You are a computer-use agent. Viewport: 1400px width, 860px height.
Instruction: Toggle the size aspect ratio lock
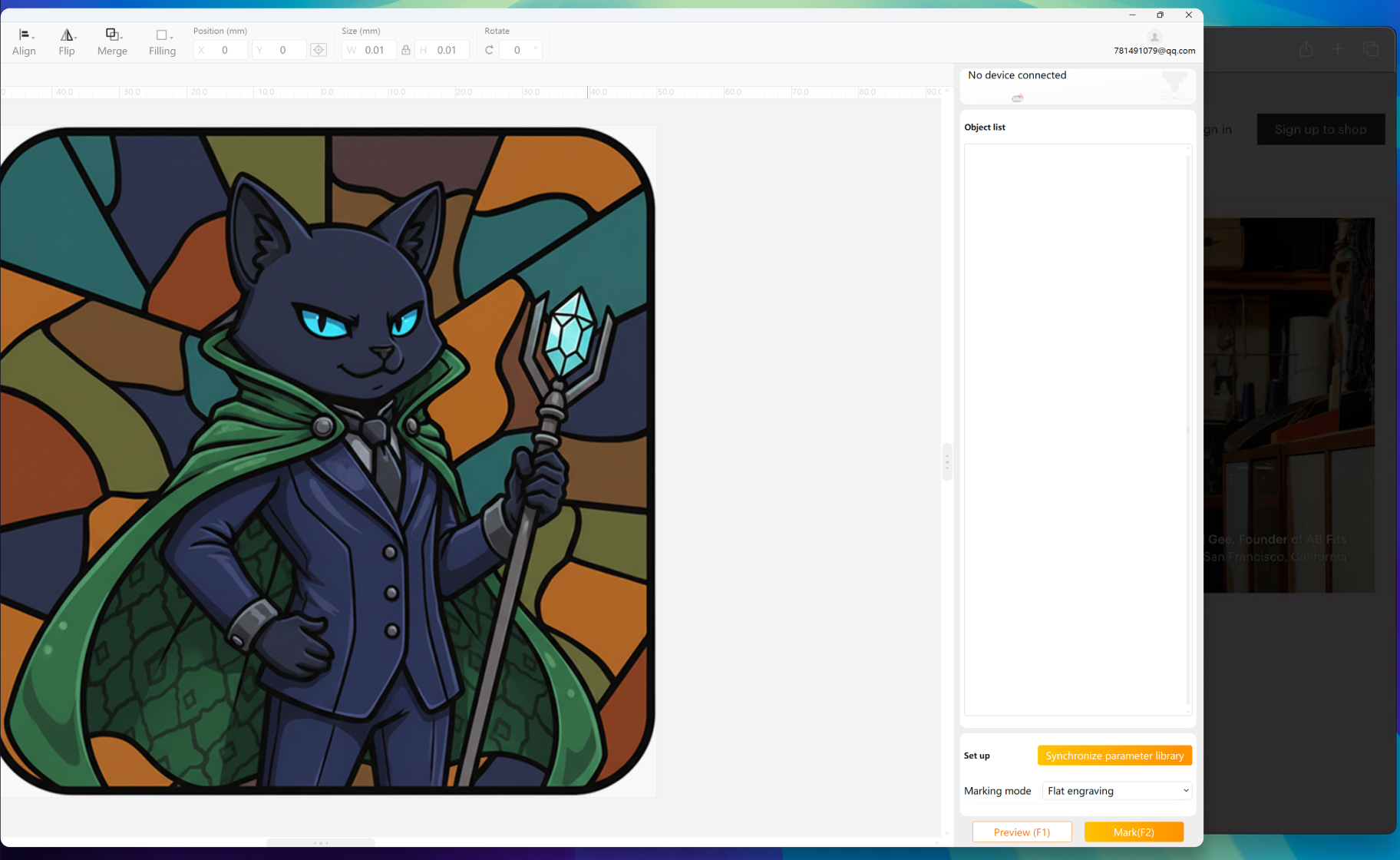click(406, 50)
